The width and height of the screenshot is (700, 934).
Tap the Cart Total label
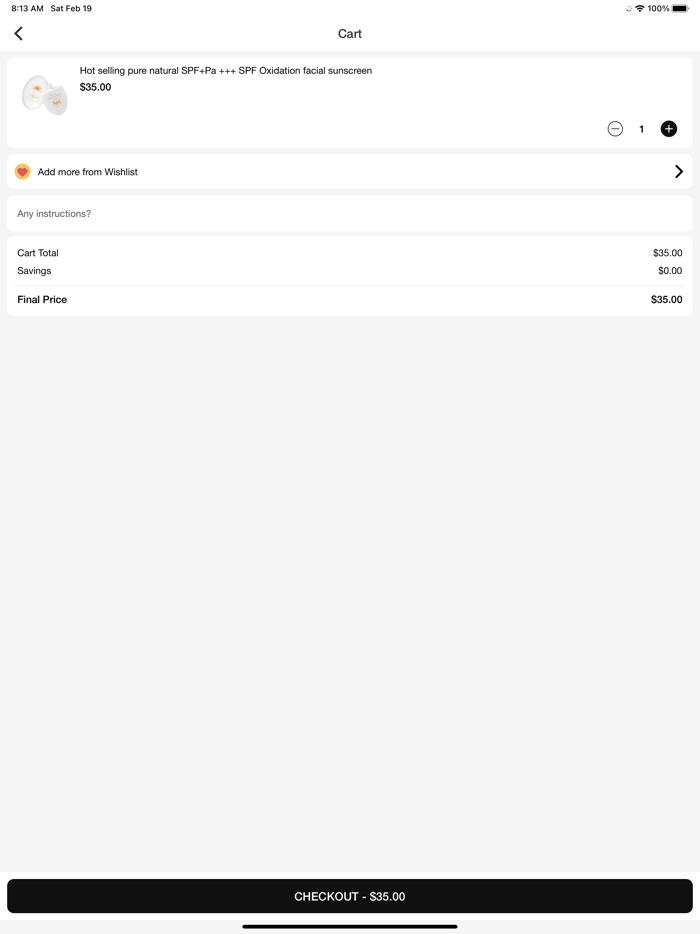point(38,253)
